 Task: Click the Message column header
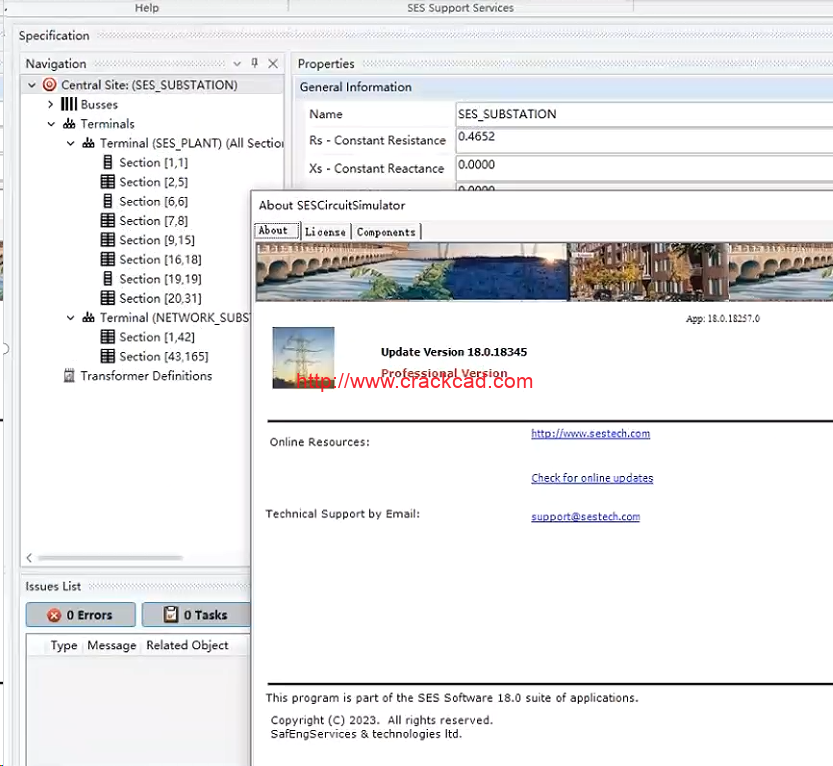[112, 645]
